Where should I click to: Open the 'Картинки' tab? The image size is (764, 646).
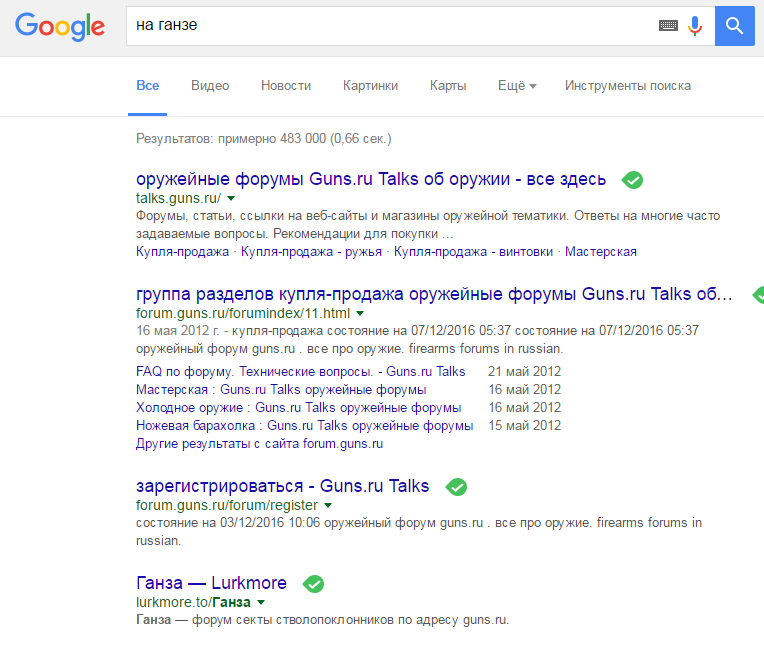(x=370, y=86)
